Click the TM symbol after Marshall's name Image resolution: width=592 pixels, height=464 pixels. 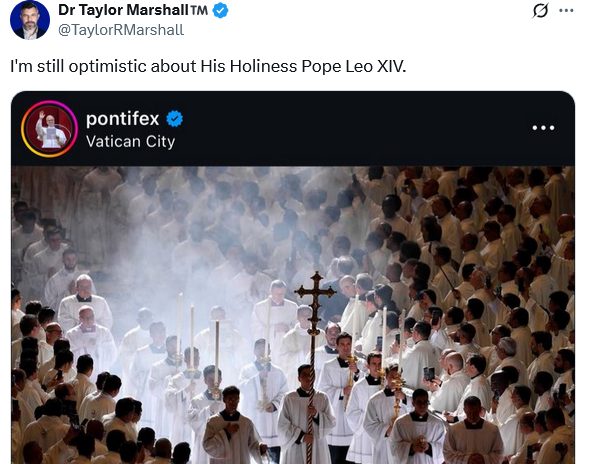point(199,10)
